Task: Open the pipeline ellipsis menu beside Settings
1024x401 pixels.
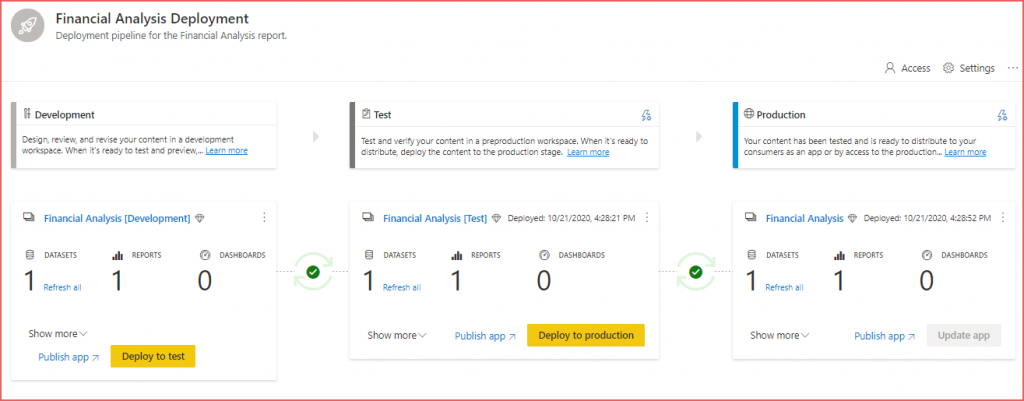Action: (x=1012, y=68)
